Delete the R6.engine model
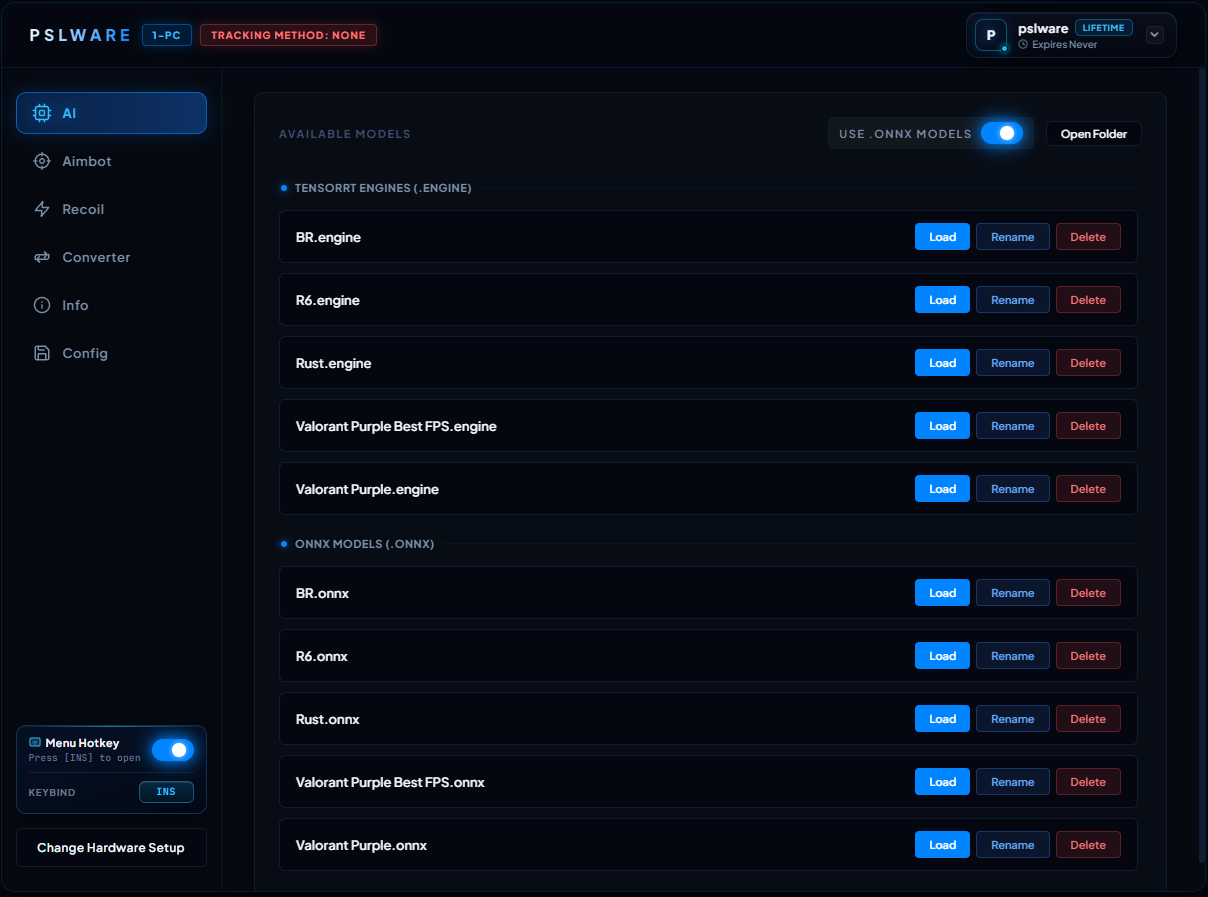 (x=1088, y=300)
